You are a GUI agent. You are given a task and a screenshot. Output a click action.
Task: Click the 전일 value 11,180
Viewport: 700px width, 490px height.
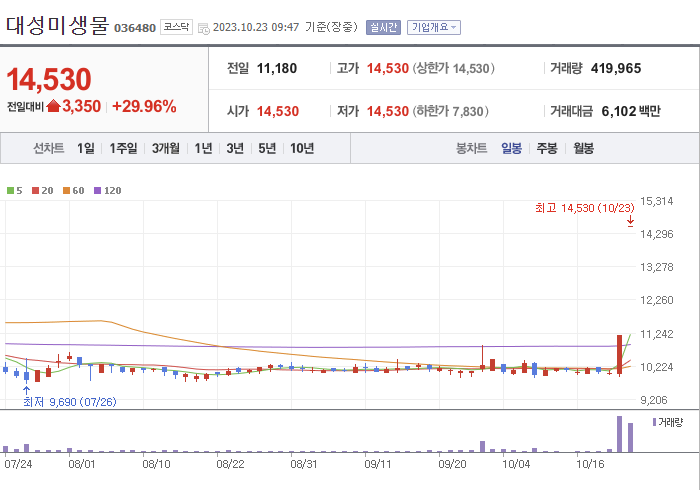(x=277, y=68)
